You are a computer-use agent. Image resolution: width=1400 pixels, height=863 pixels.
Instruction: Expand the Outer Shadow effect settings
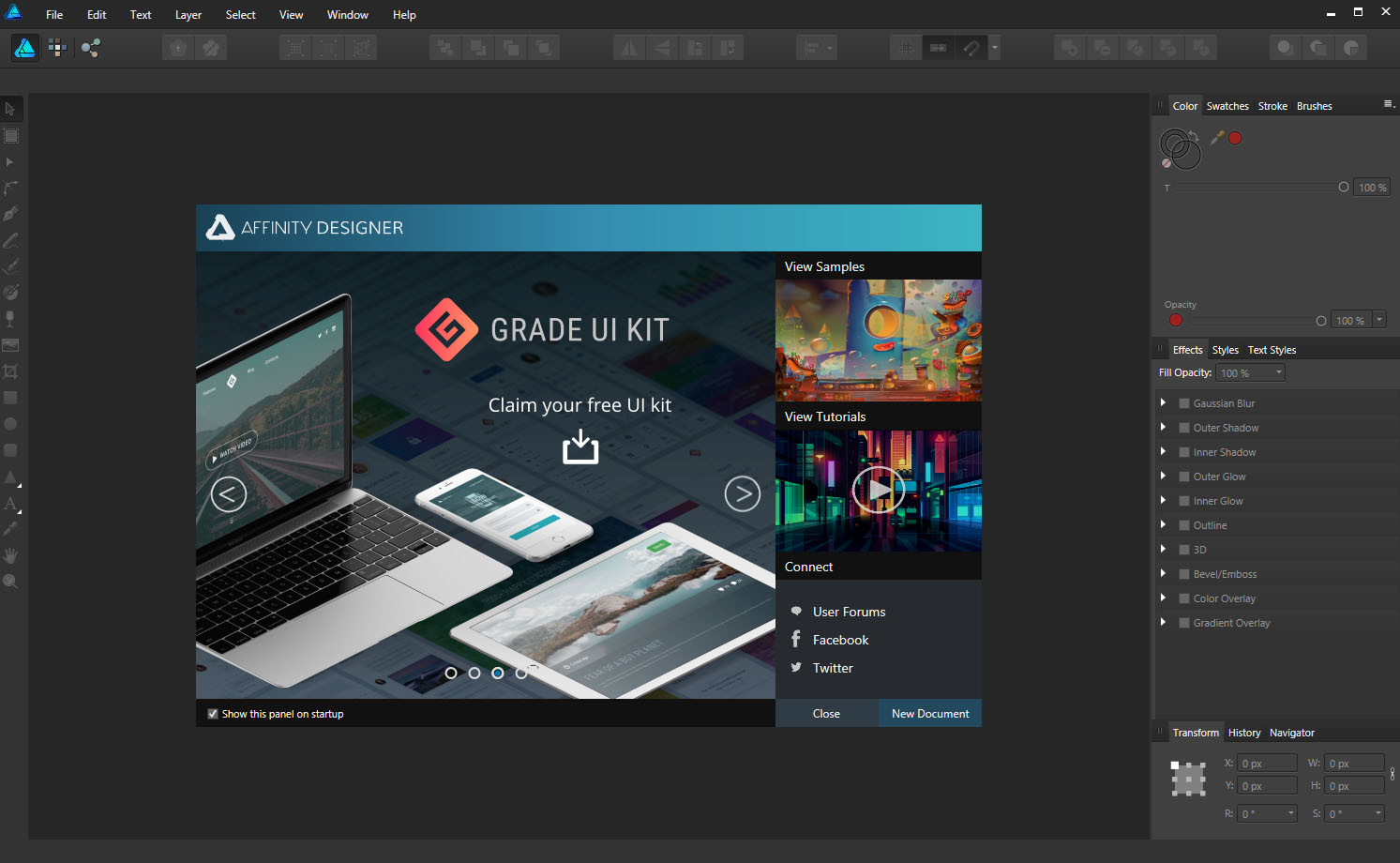pos(1164,427)
